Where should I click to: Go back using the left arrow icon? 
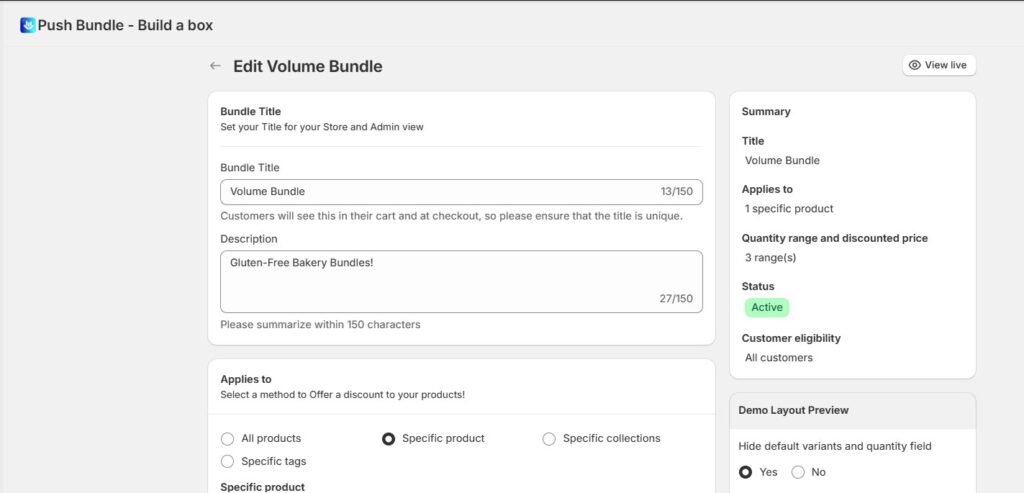215,66
